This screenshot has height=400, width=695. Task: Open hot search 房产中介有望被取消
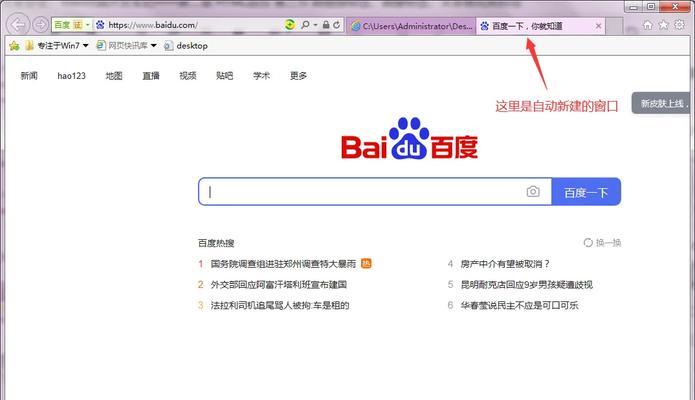tap(505, 264)
